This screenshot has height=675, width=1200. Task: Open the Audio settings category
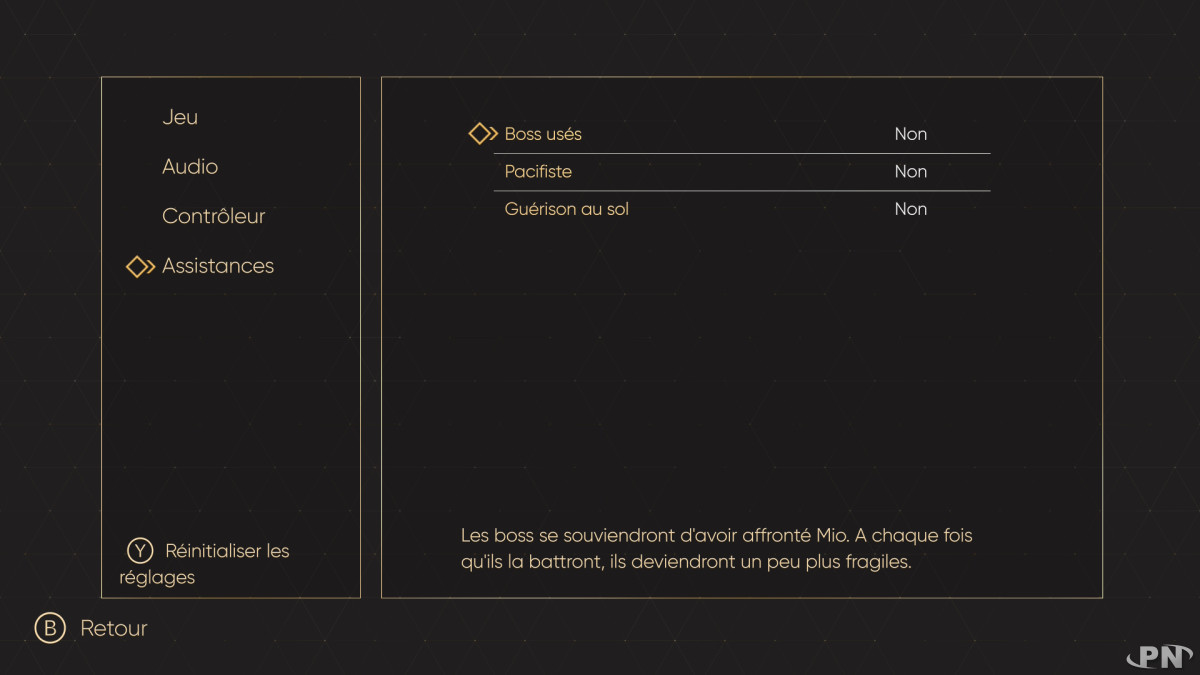click(x=190, y=167)
